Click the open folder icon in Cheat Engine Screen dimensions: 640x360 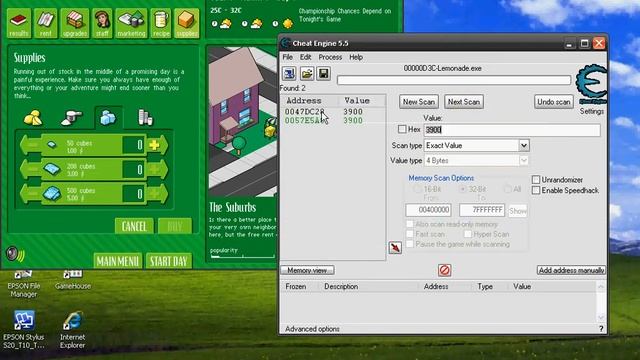[x=307, y=73]
